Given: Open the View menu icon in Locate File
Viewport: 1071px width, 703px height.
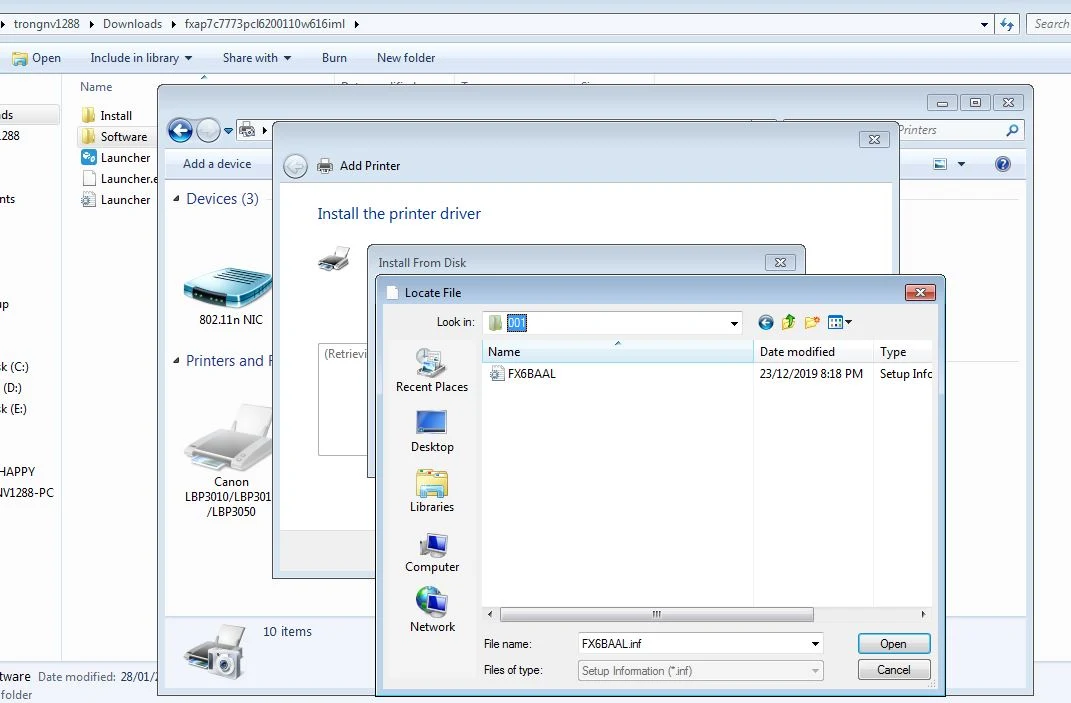Looking at the screenshot, I should tap(839, 322).
